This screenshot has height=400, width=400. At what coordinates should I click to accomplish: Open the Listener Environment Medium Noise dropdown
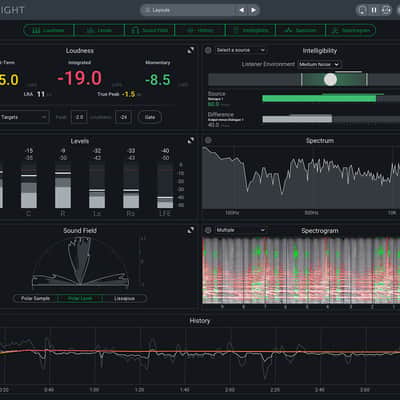pos(319,64)
